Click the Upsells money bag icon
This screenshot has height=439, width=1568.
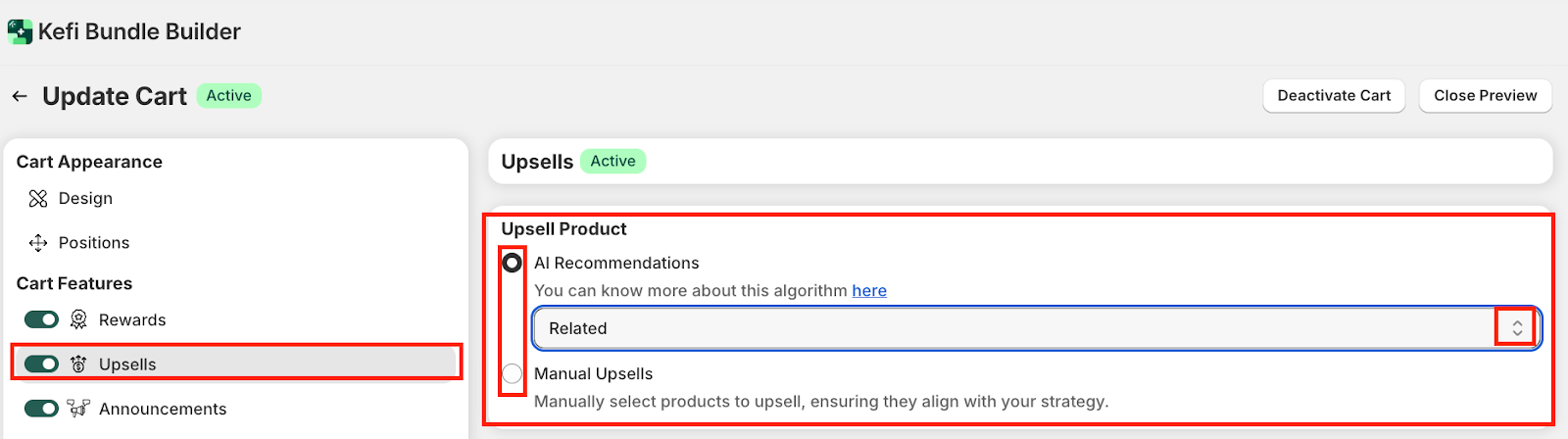[x=78, y=365]
